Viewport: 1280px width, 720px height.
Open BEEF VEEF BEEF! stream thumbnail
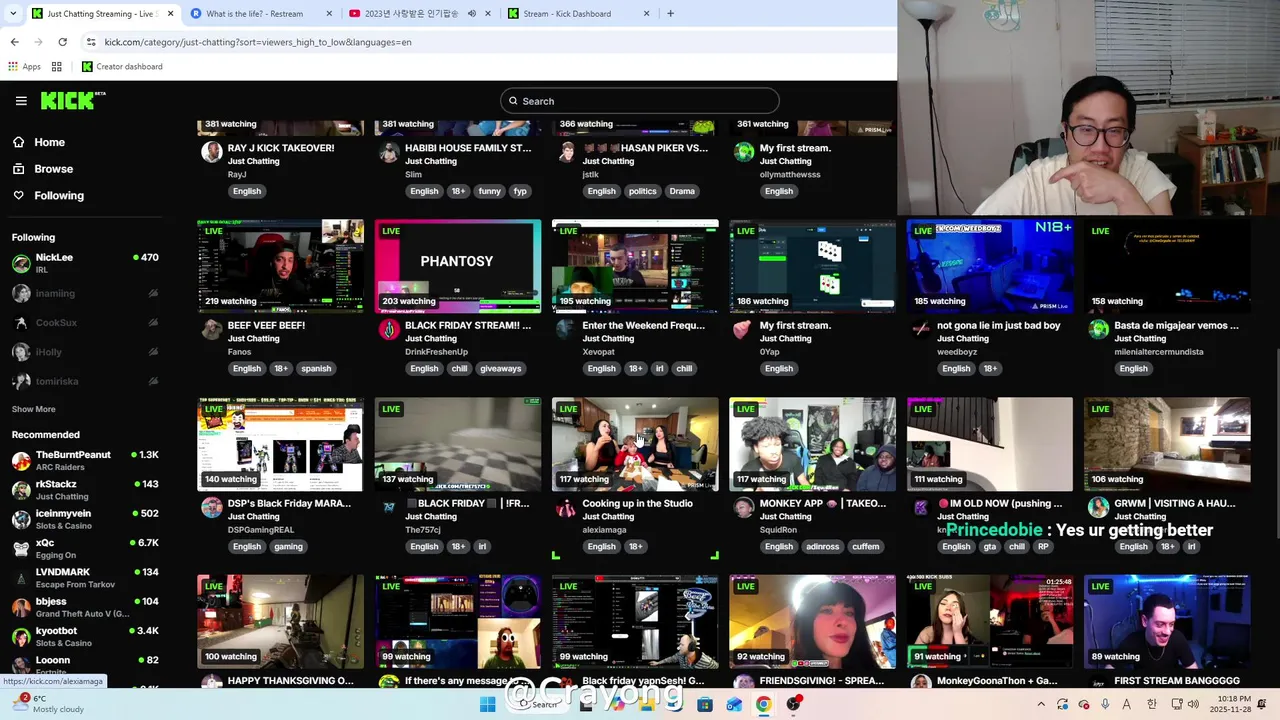(280, 266)
